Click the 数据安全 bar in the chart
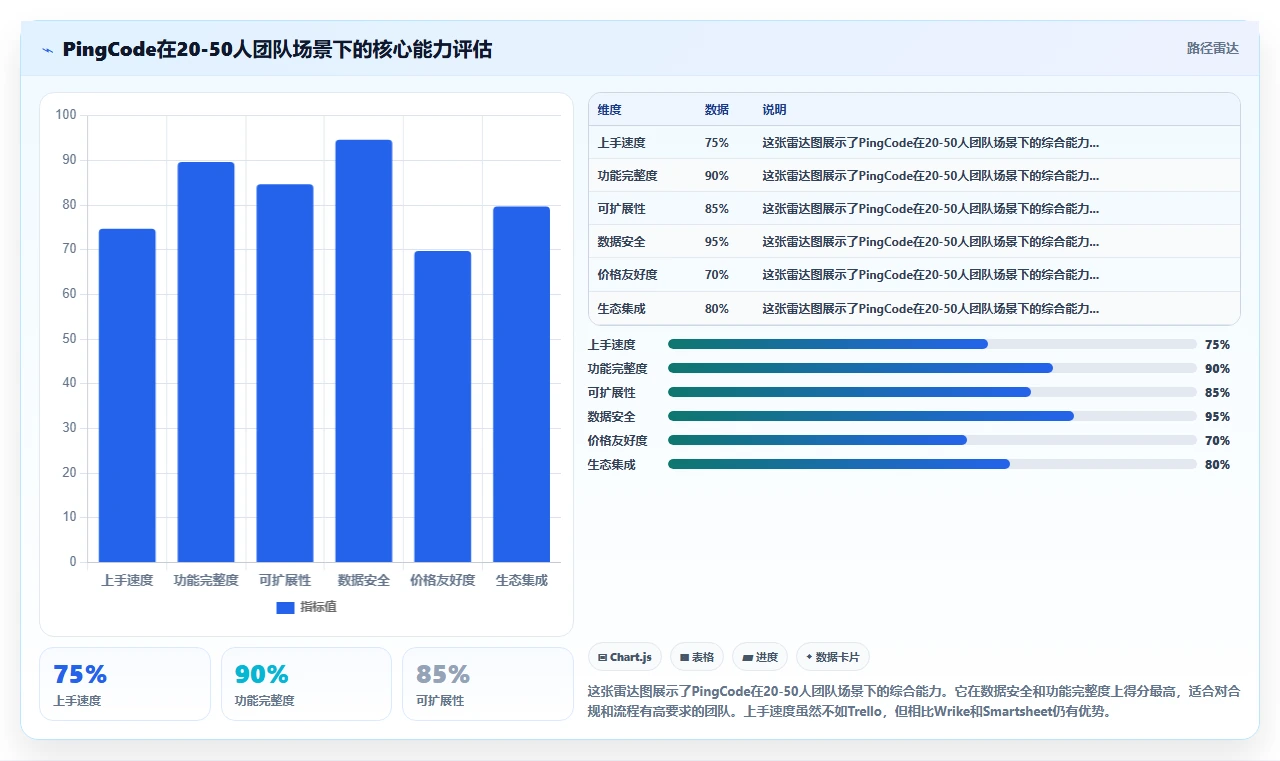This screenshot has width=1280, height=761. pos(364,351)
